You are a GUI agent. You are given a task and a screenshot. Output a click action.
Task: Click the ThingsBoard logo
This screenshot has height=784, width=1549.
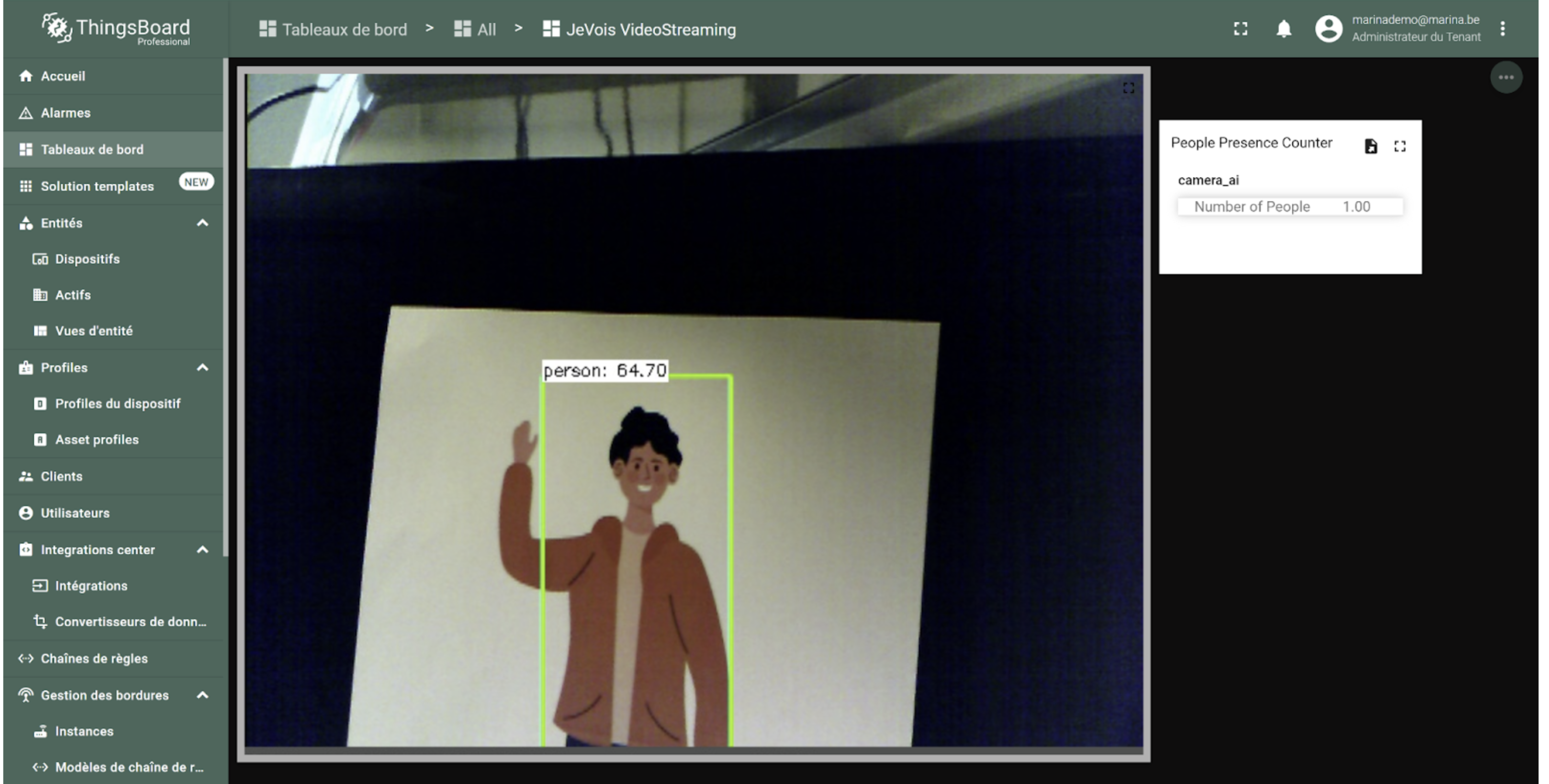116,28
